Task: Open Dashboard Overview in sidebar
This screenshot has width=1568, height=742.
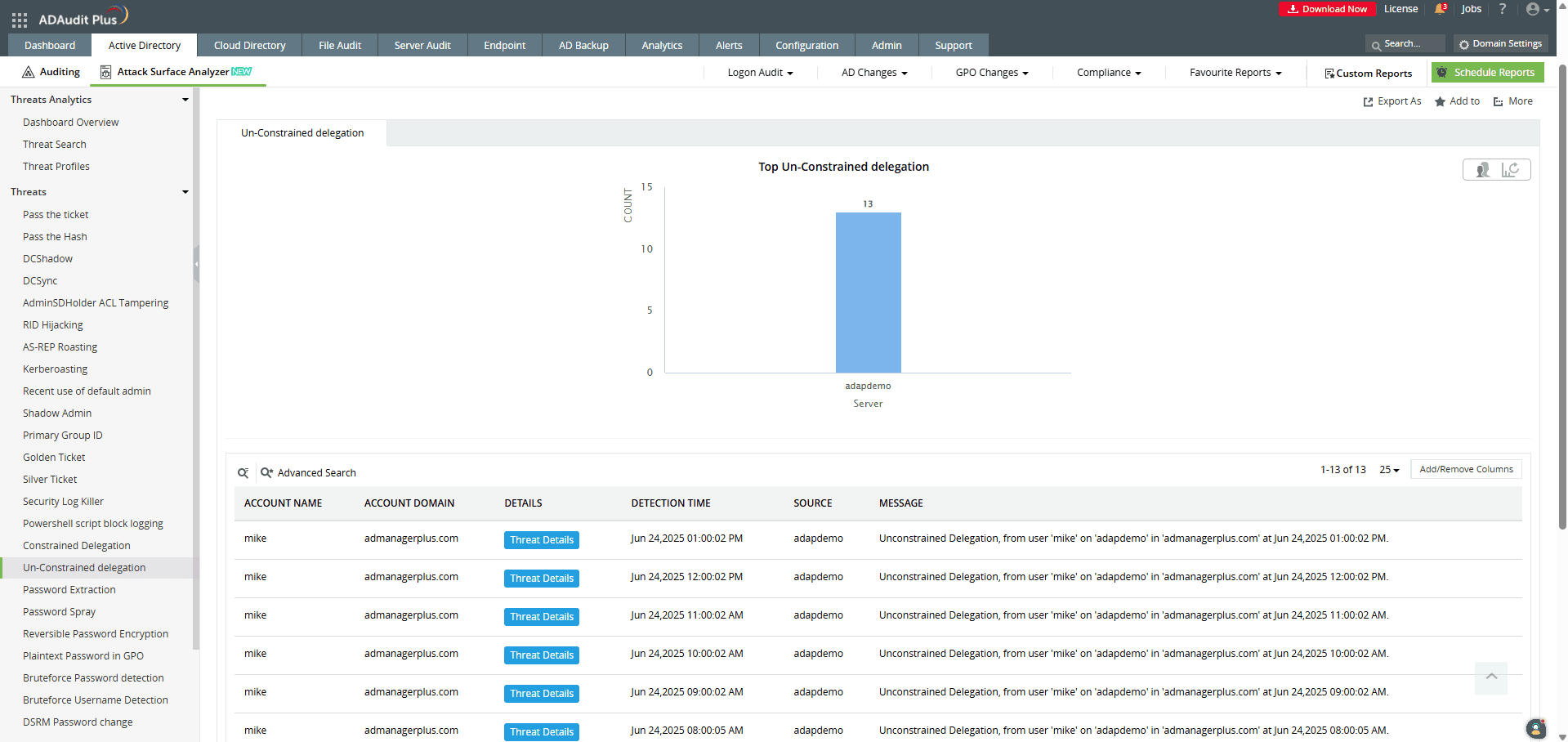Action: pos(71,123)
